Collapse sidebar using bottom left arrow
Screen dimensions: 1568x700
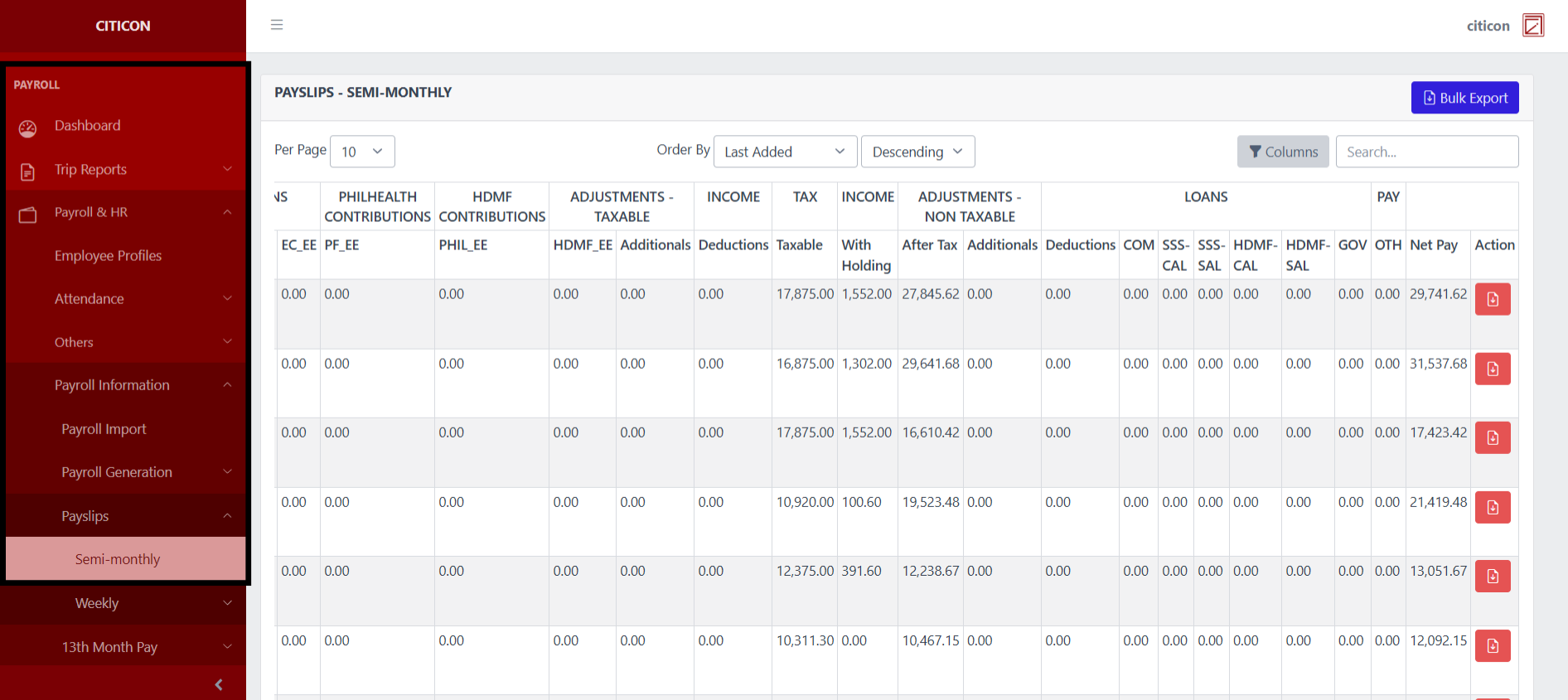tap(219, 684)
